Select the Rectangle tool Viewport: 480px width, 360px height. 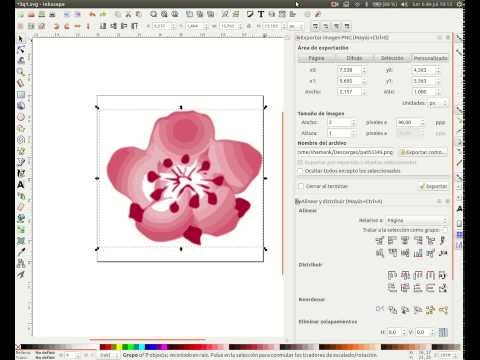click(21, 94)
